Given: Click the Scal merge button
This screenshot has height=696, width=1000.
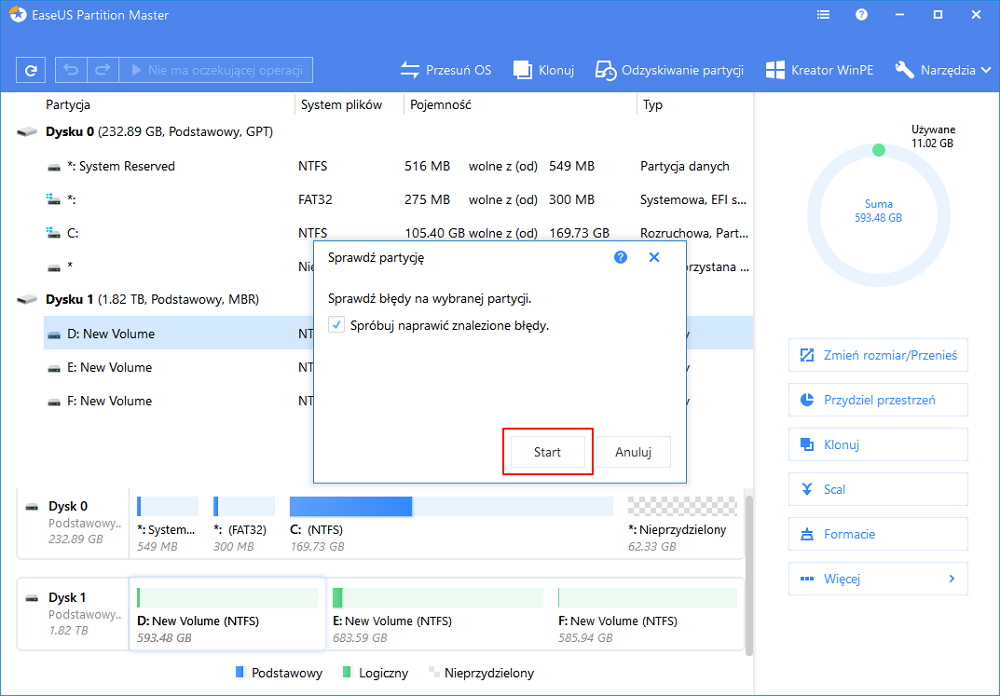Looking at the screenshot, I should [x=878, y=489].
